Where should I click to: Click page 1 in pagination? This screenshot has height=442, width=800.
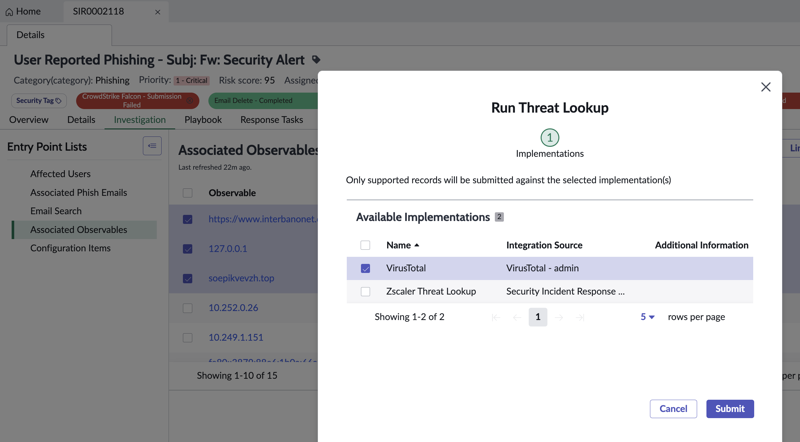pyautogui.click(x=538, y=317)
